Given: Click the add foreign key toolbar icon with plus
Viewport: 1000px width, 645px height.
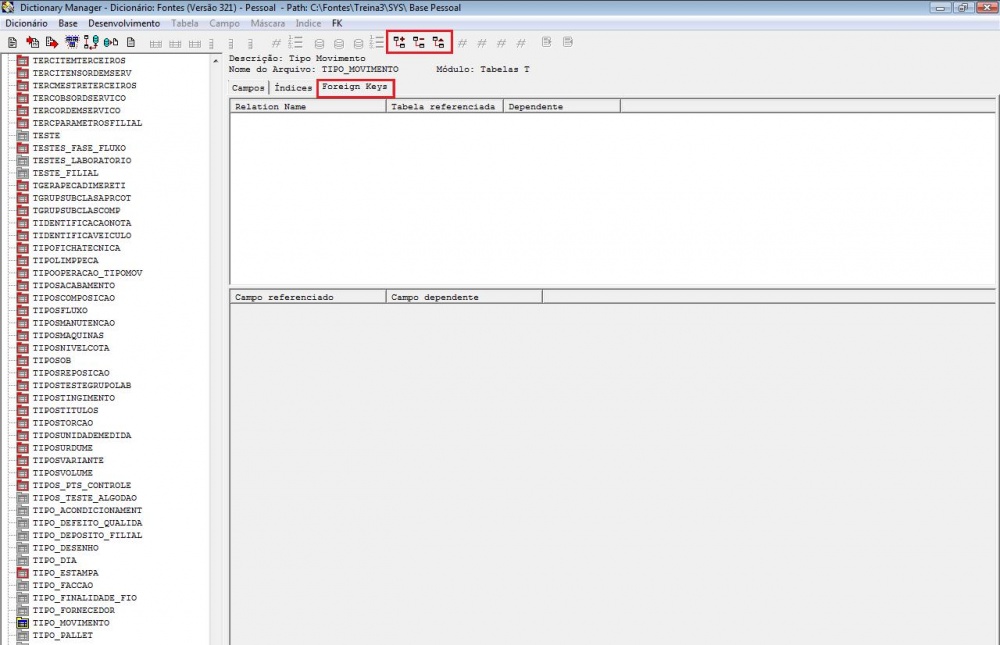Looking at the screenshot, I should coord(399,42).
